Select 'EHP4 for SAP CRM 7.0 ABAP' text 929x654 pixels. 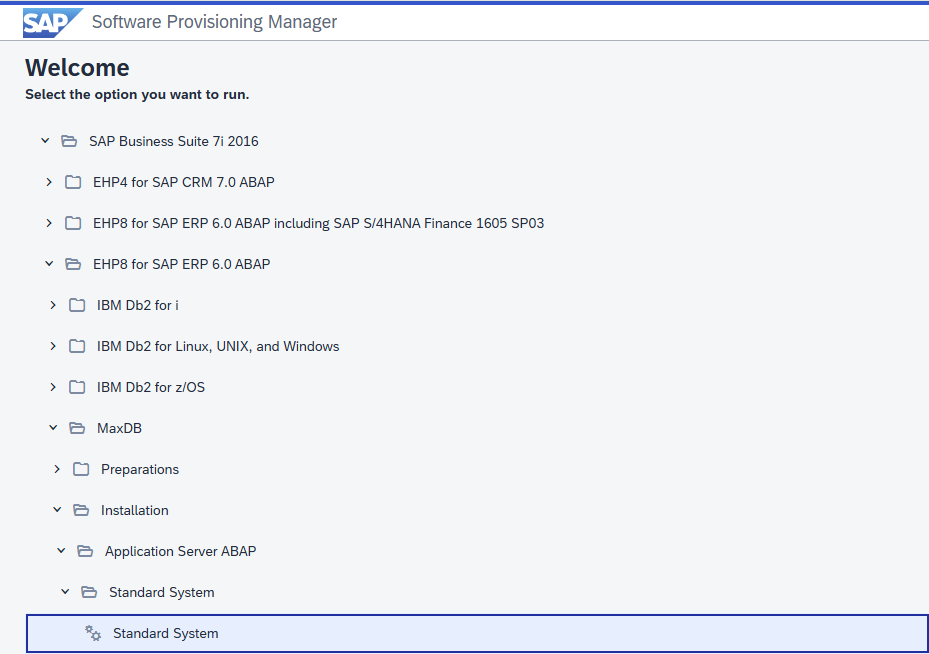(x=184, y=182)
